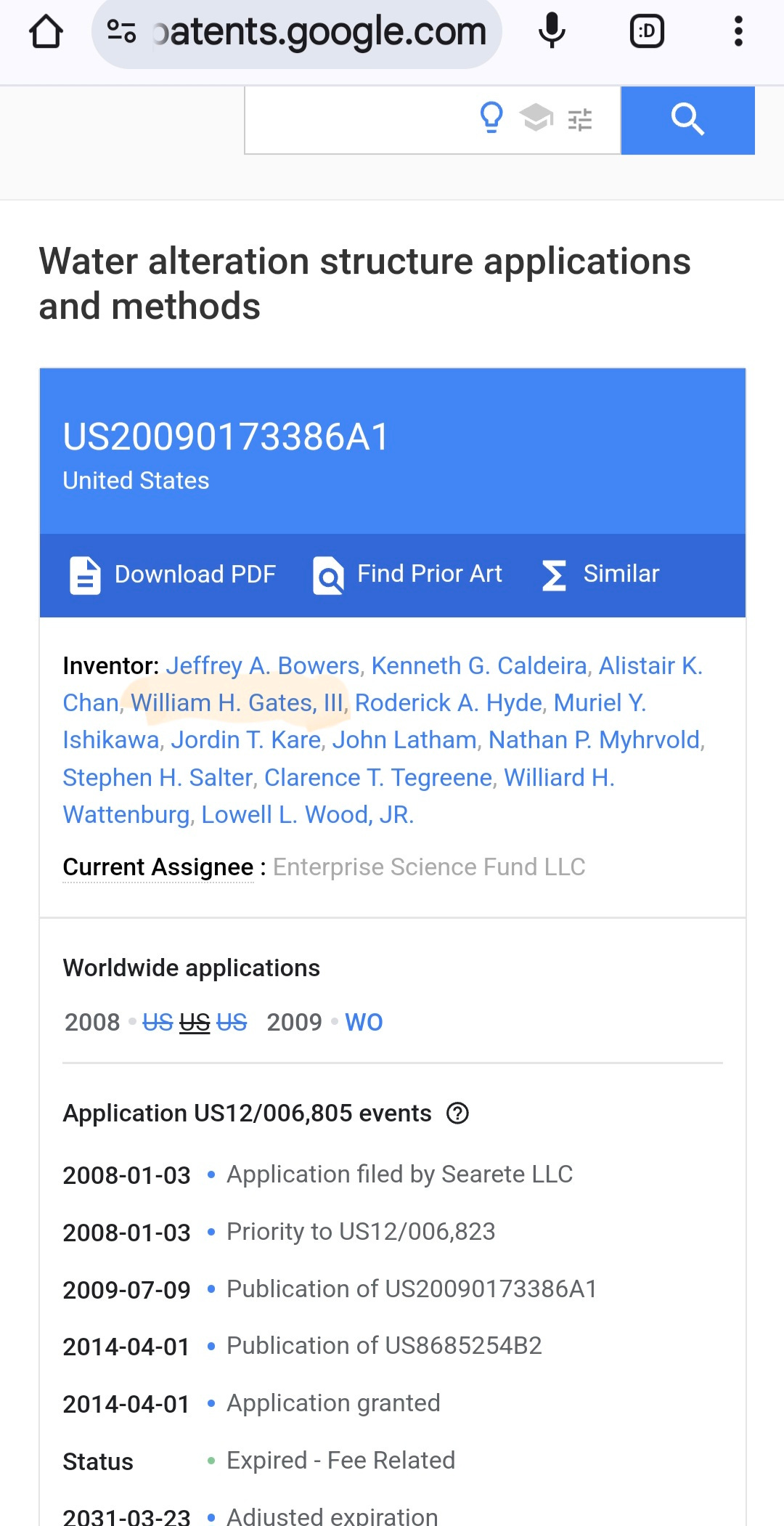Screen dimensions: 784x1526
Task: Click Publication of US8685254B2 event
Action: [384, 1345]
